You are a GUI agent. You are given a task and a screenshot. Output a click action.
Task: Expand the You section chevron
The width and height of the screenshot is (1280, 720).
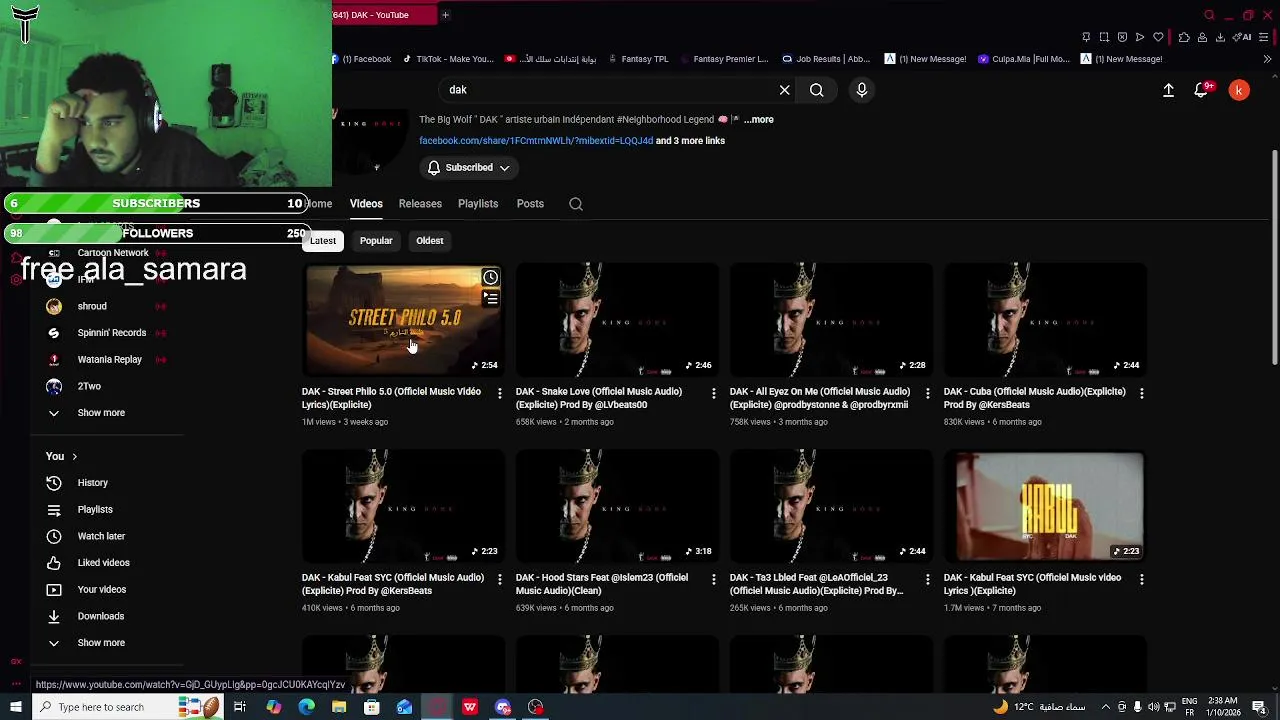(74, 457)
